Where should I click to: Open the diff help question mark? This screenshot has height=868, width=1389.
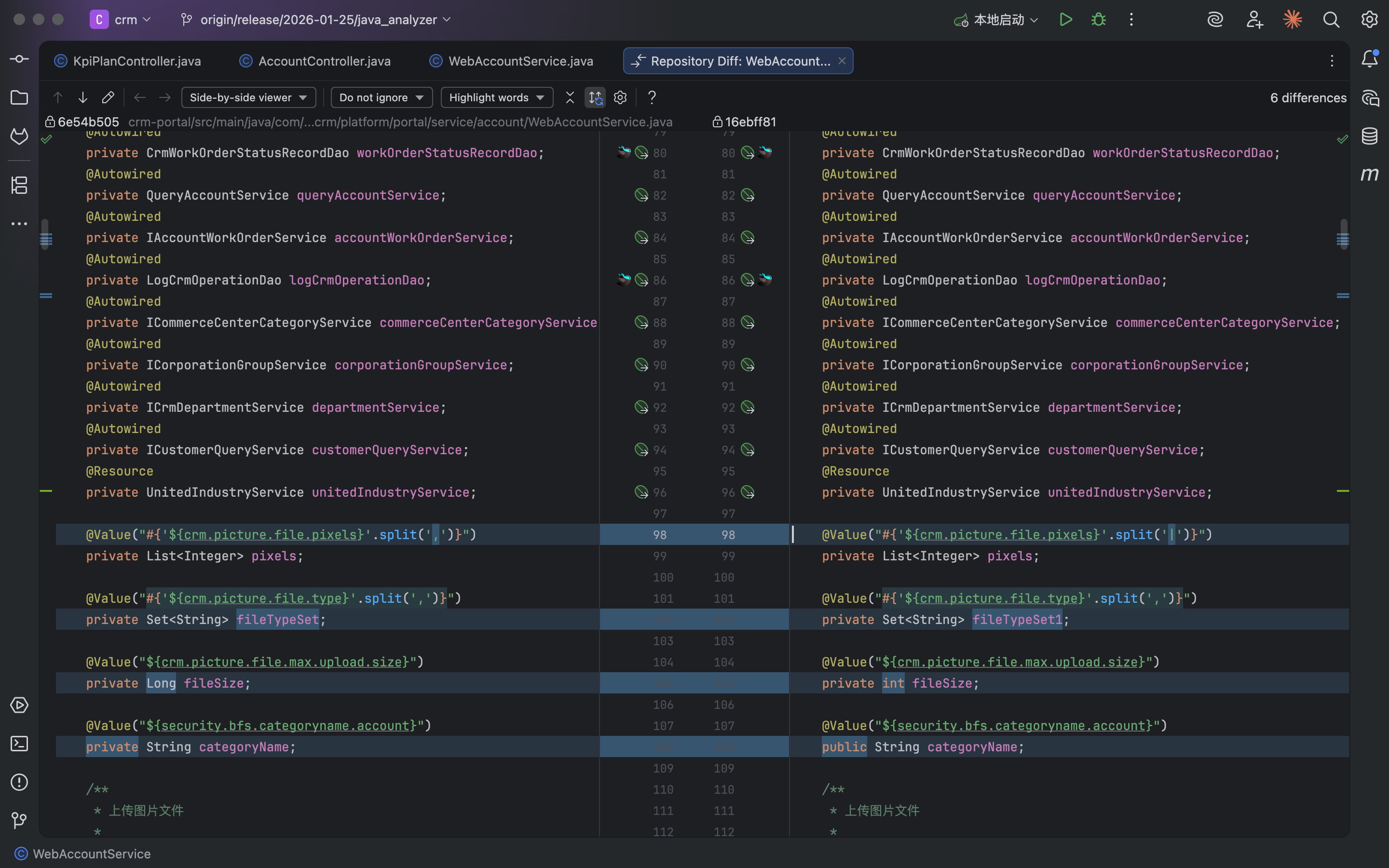click(652, 97)
